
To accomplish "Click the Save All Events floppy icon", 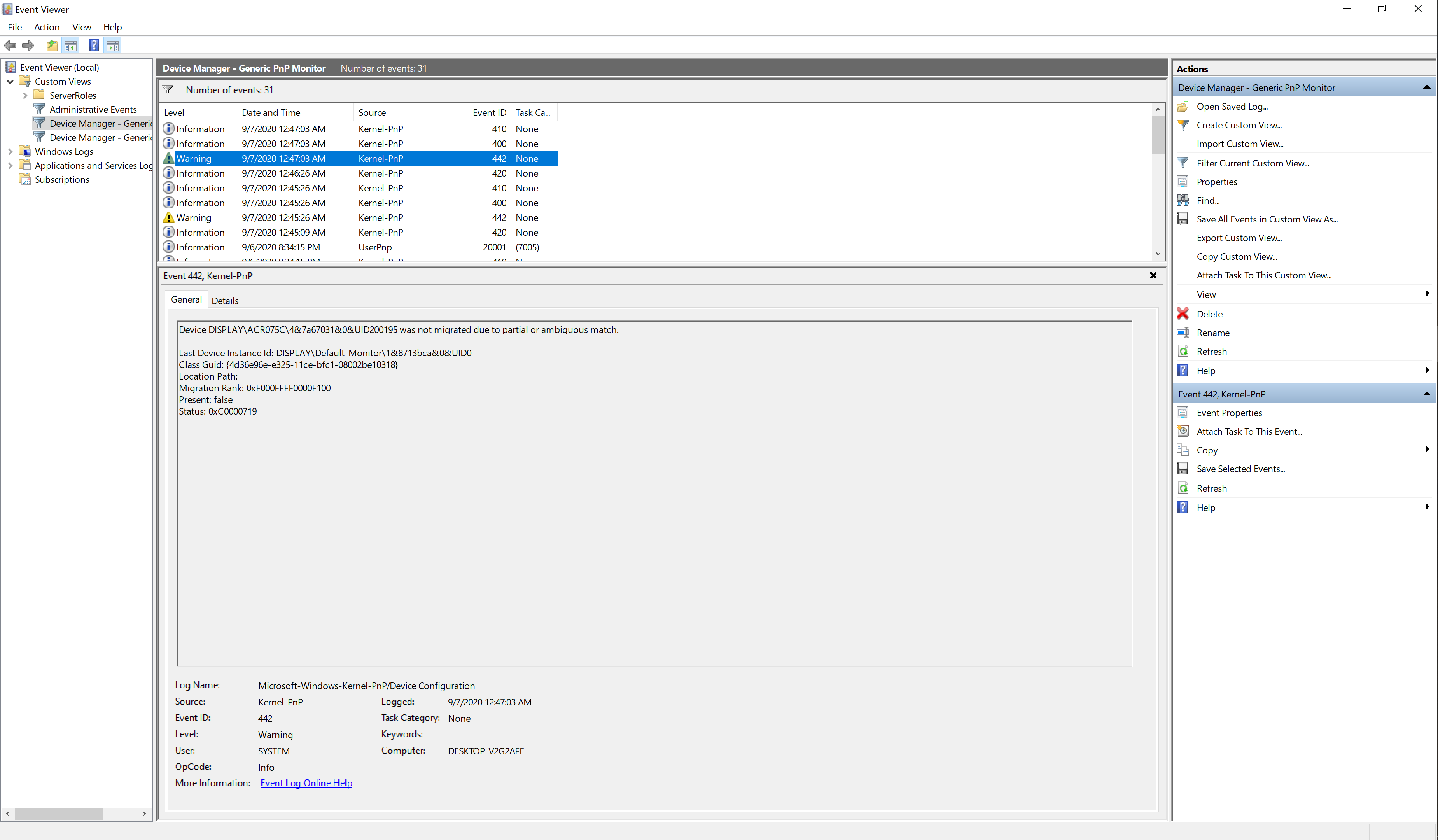I will pyautogui.click(x=1183, y=219).
